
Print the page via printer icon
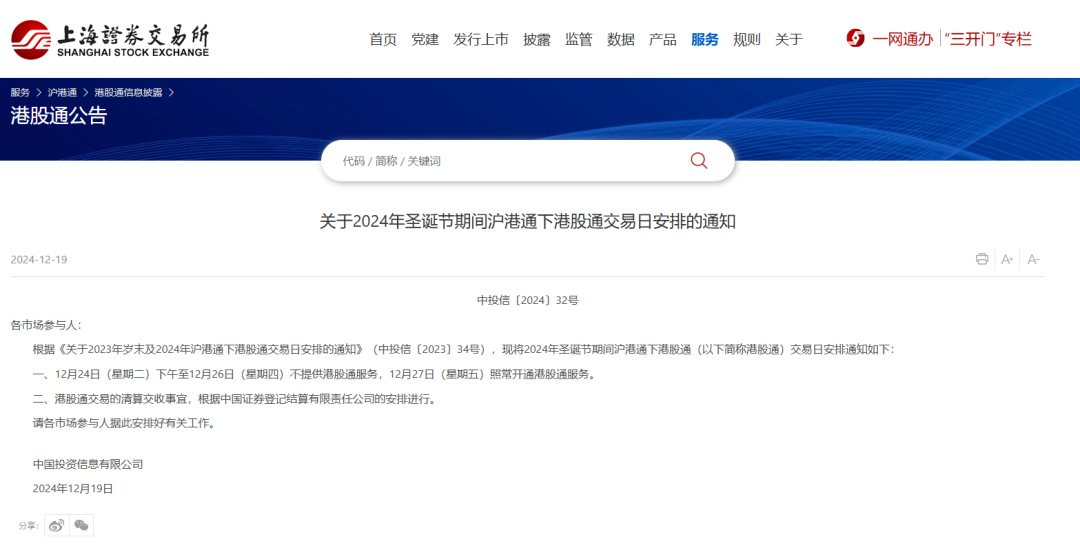(x=982, y=260)
